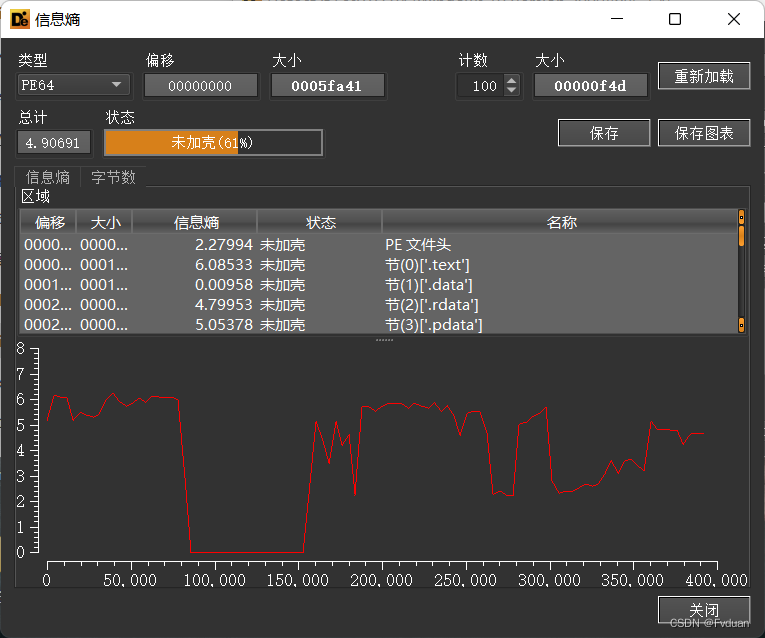Click entropy value 4.79953
The image size is (765, 638).
(x=223, y=305)
